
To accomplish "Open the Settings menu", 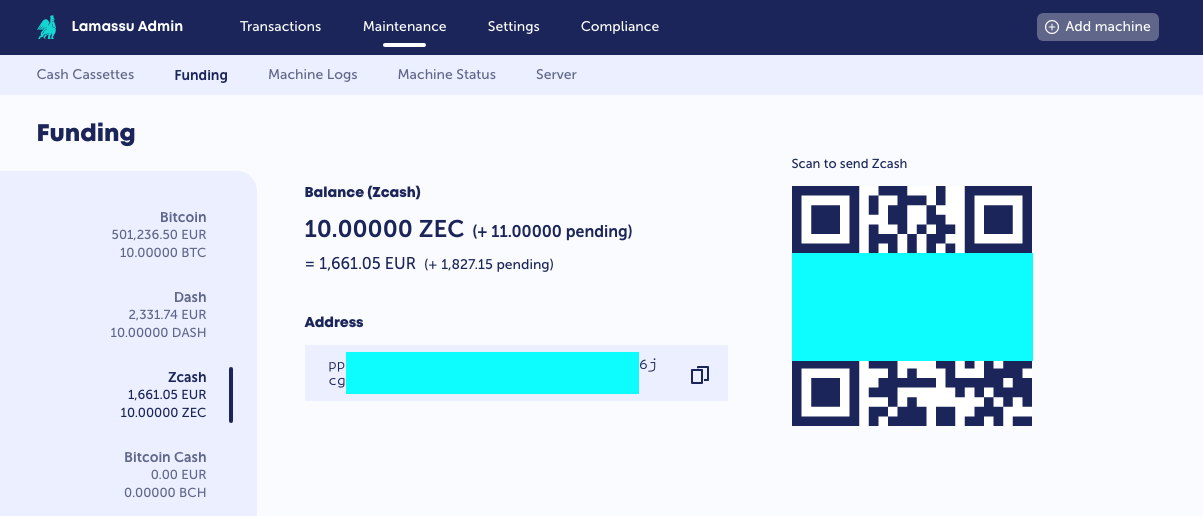I will pyautogui.click(x=514, y=27).
